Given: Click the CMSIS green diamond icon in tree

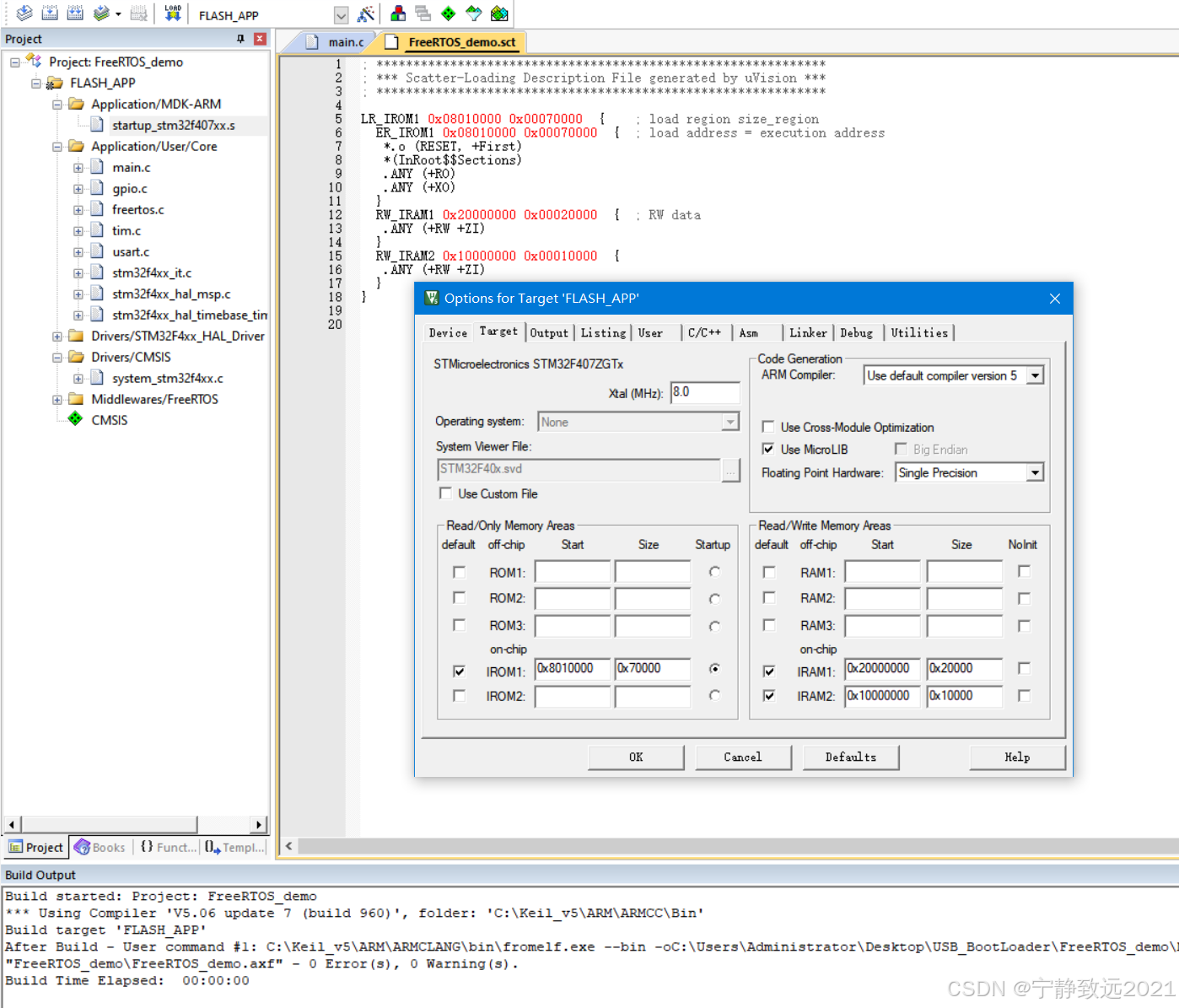Looking at the screenshot, I should pyautogui.click(x=75, y=419).
